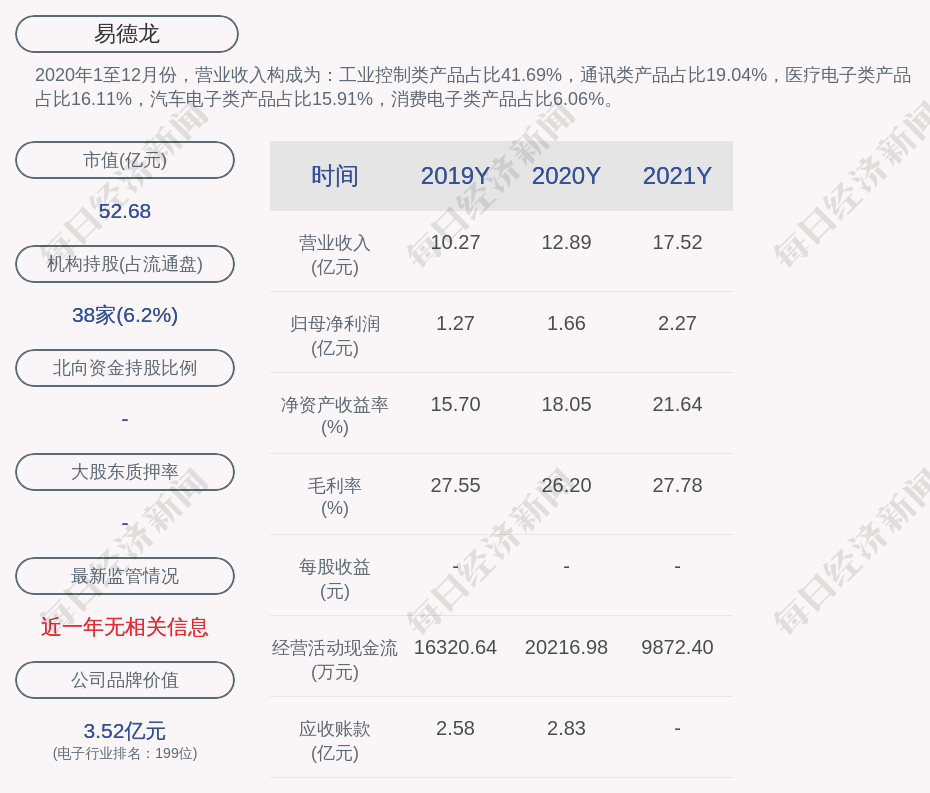
Task: Click the 机构持股(占流通盘) pill
Action: point(125,264)
